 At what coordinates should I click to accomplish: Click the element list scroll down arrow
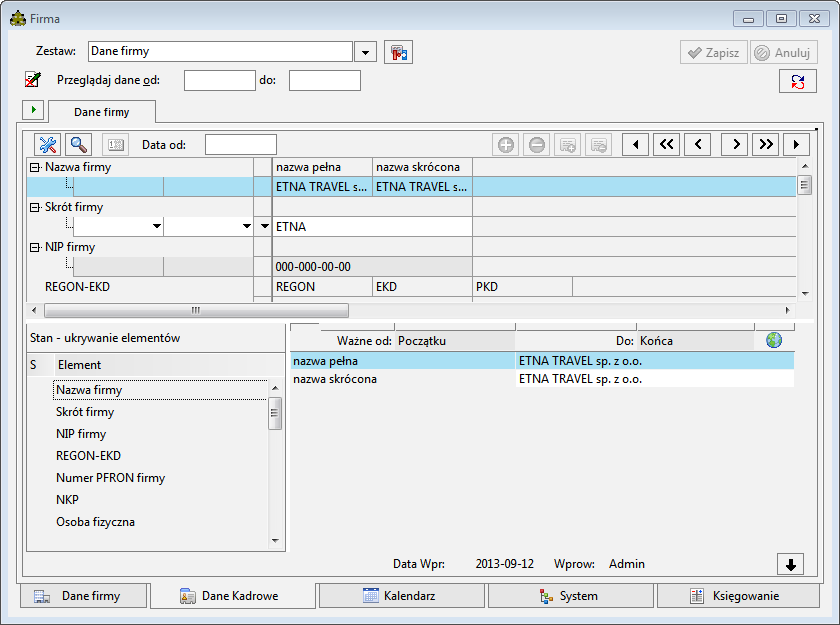click(x=275, y=540)
